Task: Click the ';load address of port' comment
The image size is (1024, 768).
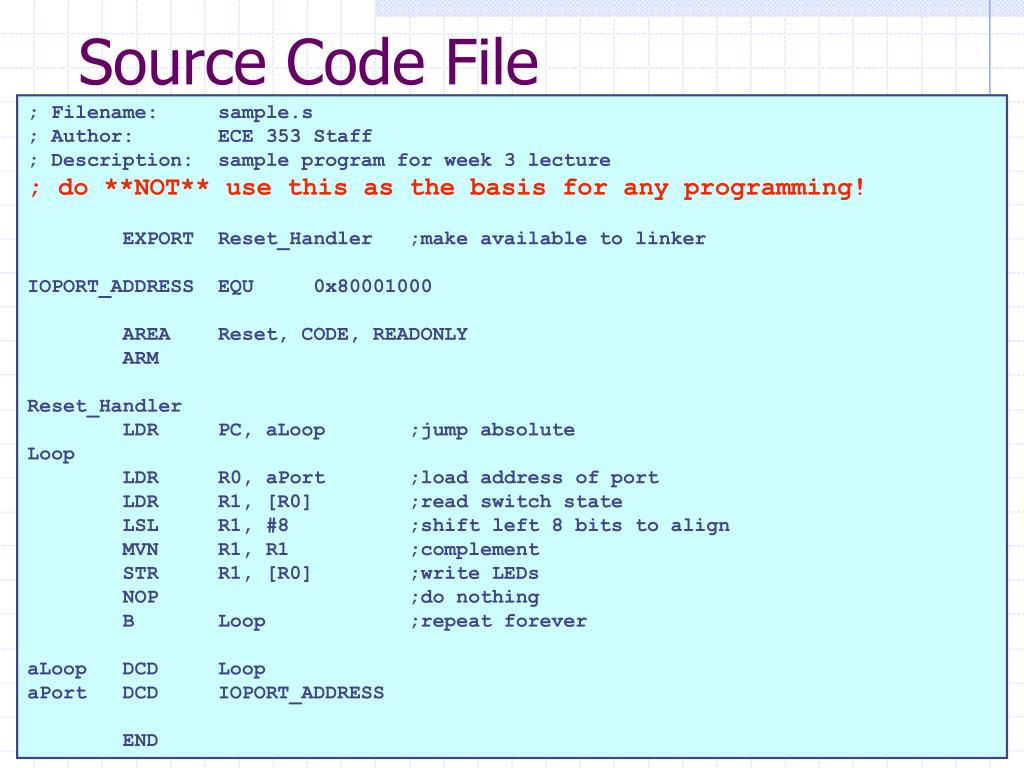Action: (534, 478)
